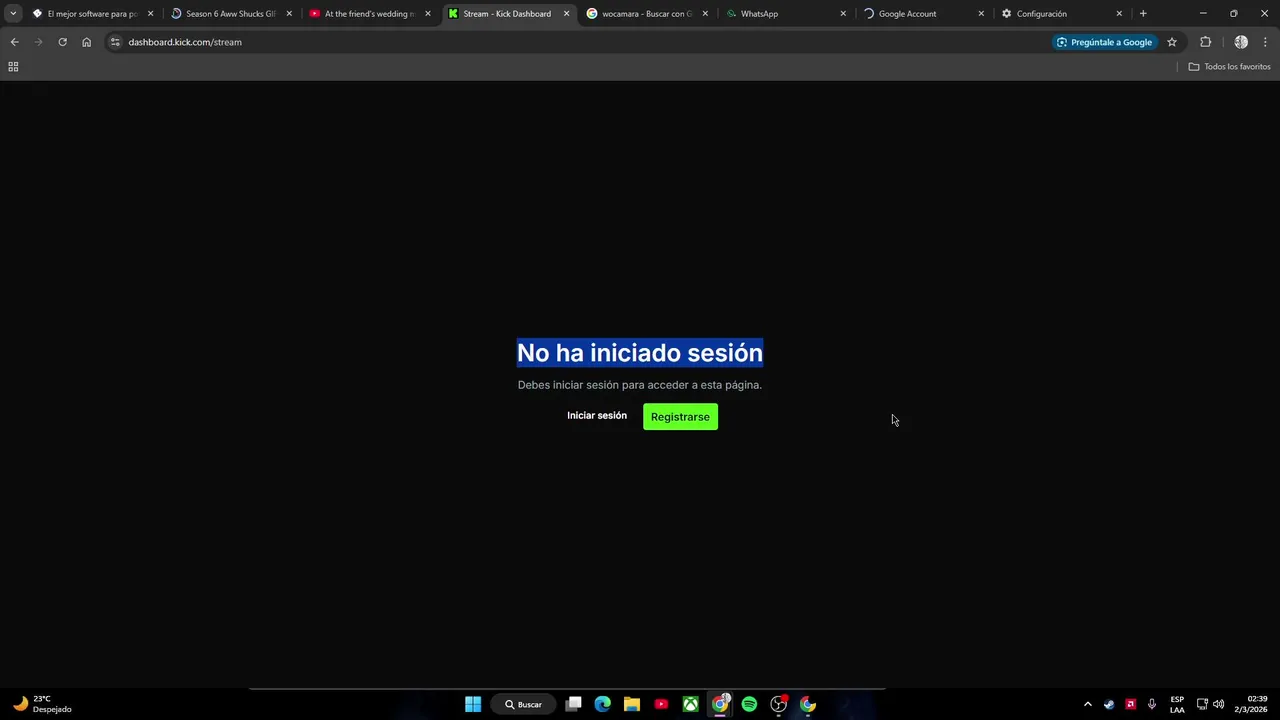Switch to the Google Account tab
The height and width of the screenshot is (720, 1280).
click(923, 14)
